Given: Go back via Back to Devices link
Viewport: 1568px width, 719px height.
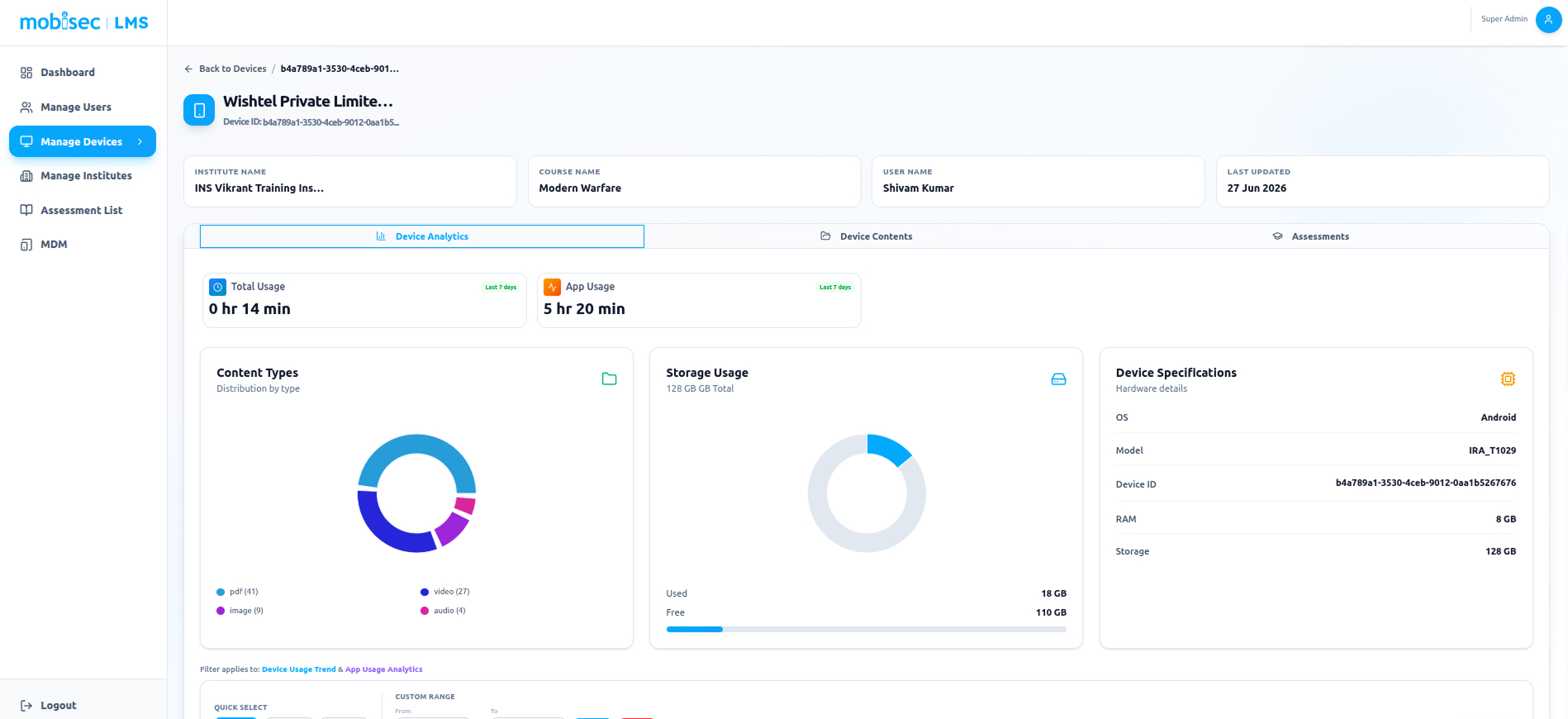Looking at the screenshot, I should click(225, 69).
